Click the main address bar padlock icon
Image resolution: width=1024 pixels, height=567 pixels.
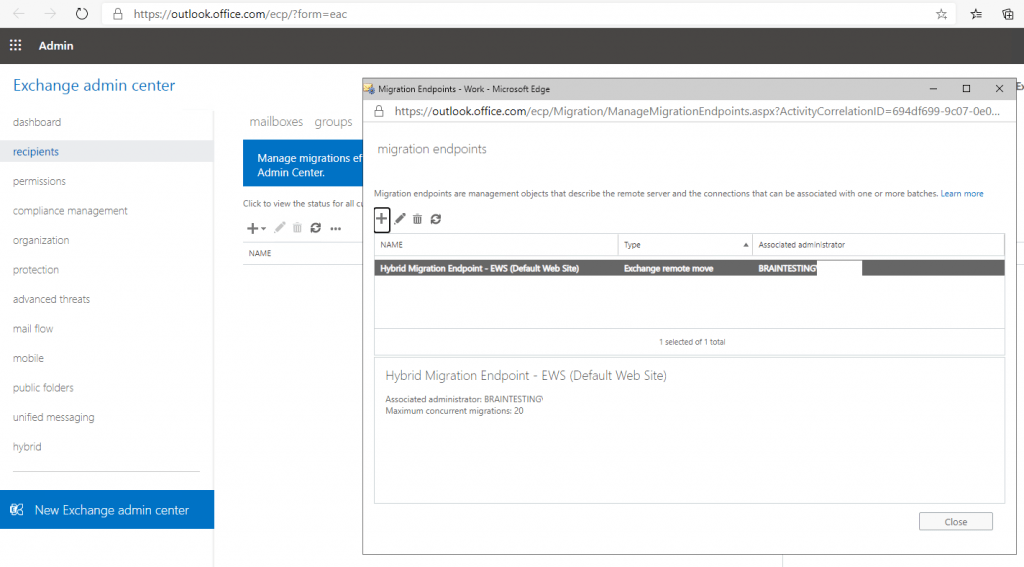(118, 14)
